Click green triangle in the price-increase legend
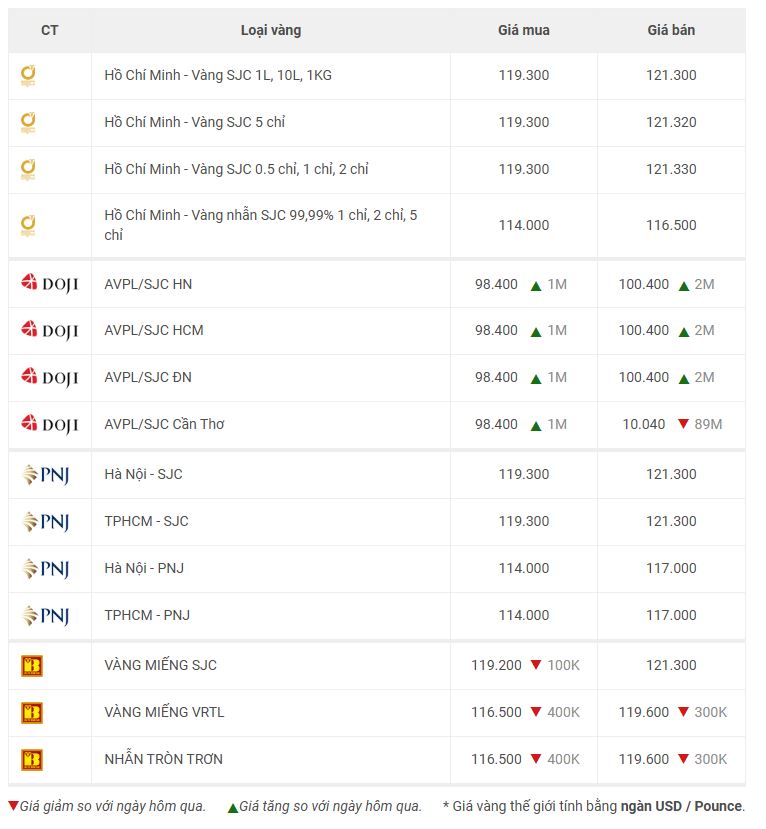766x829 pixels. pos(233,808)
